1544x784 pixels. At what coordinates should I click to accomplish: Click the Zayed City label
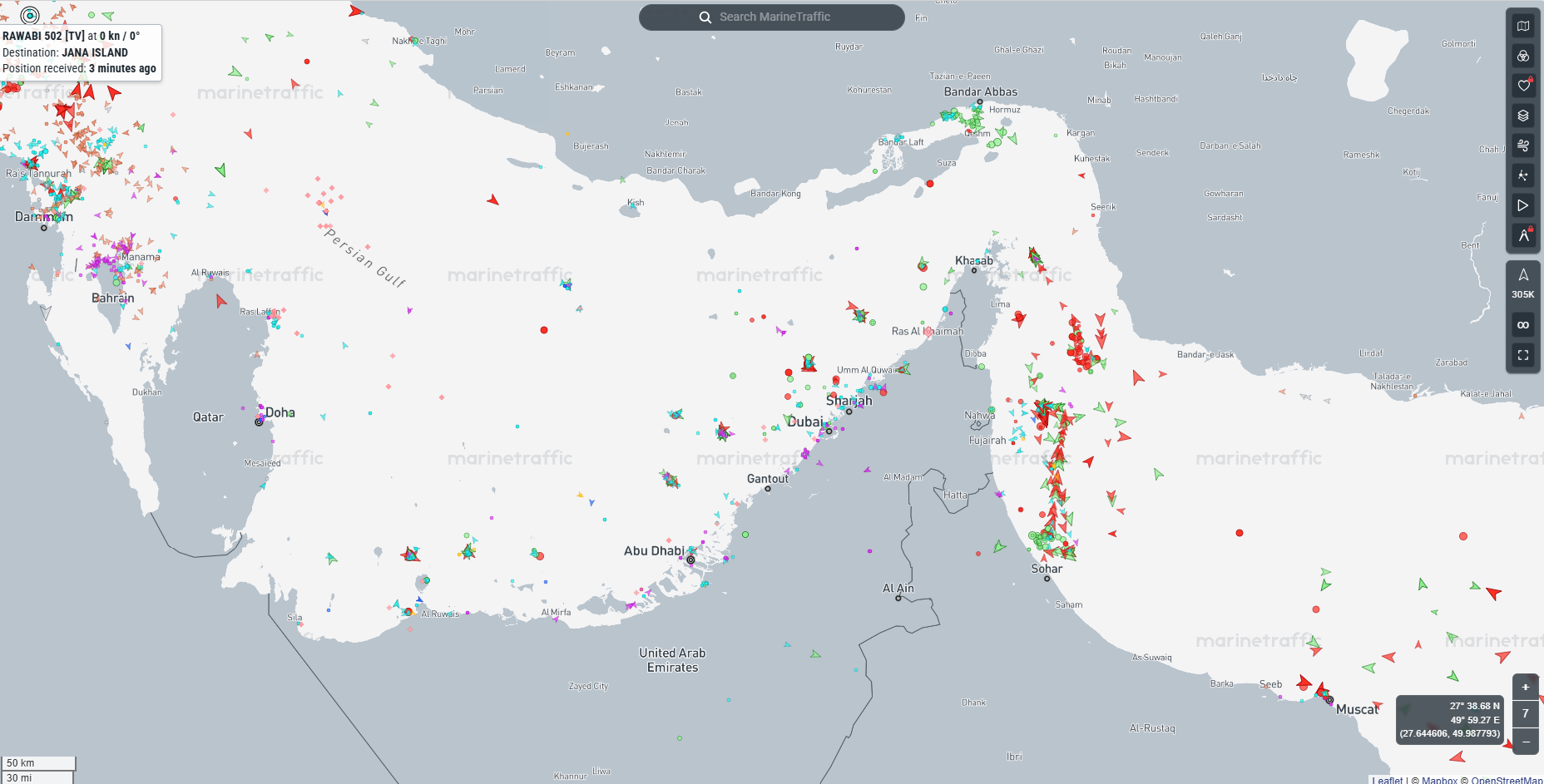pos(588,686)
